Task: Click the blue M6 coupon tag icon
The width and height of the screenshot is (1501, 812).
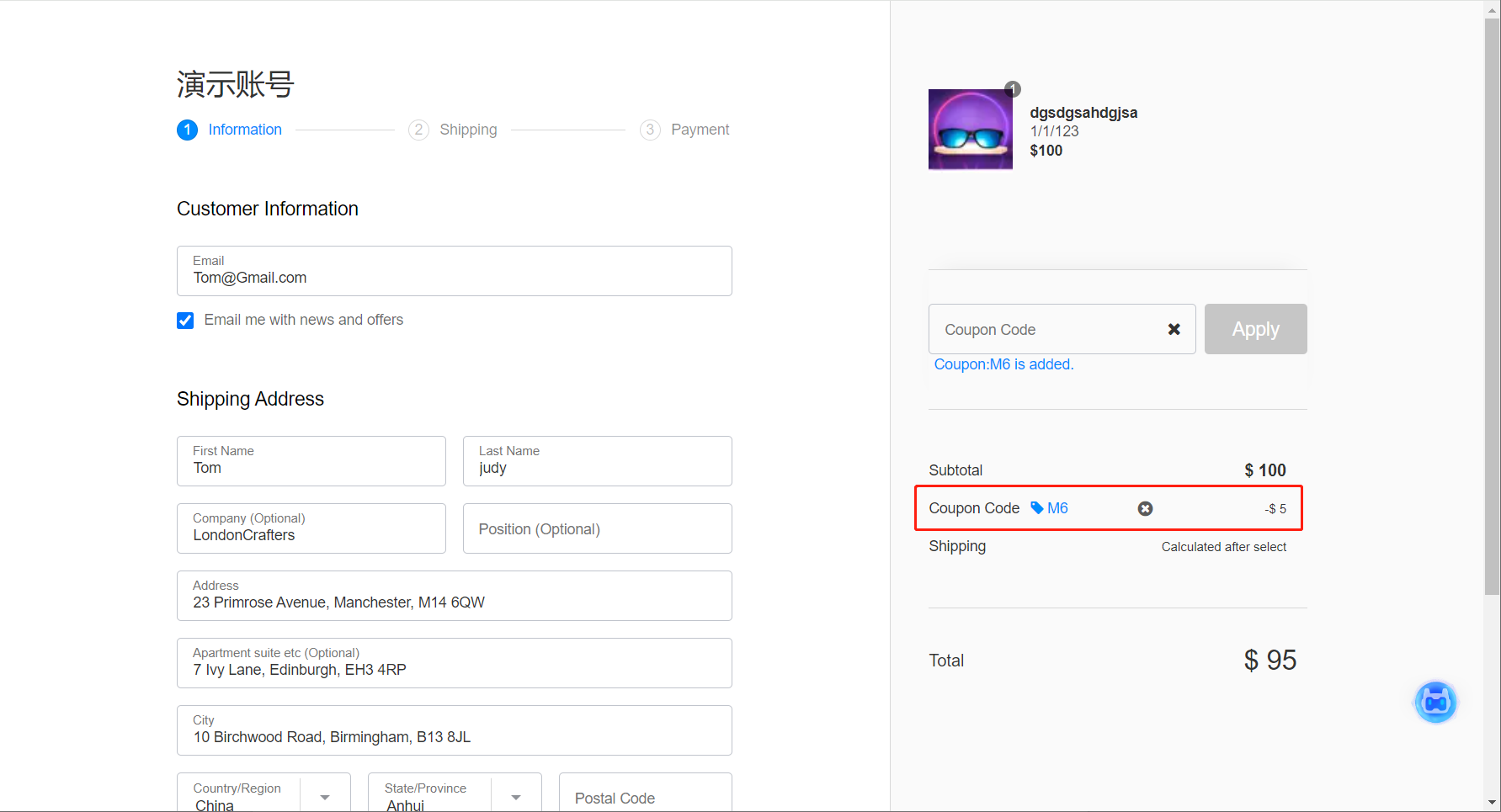Action: [x=1037, y=508]
